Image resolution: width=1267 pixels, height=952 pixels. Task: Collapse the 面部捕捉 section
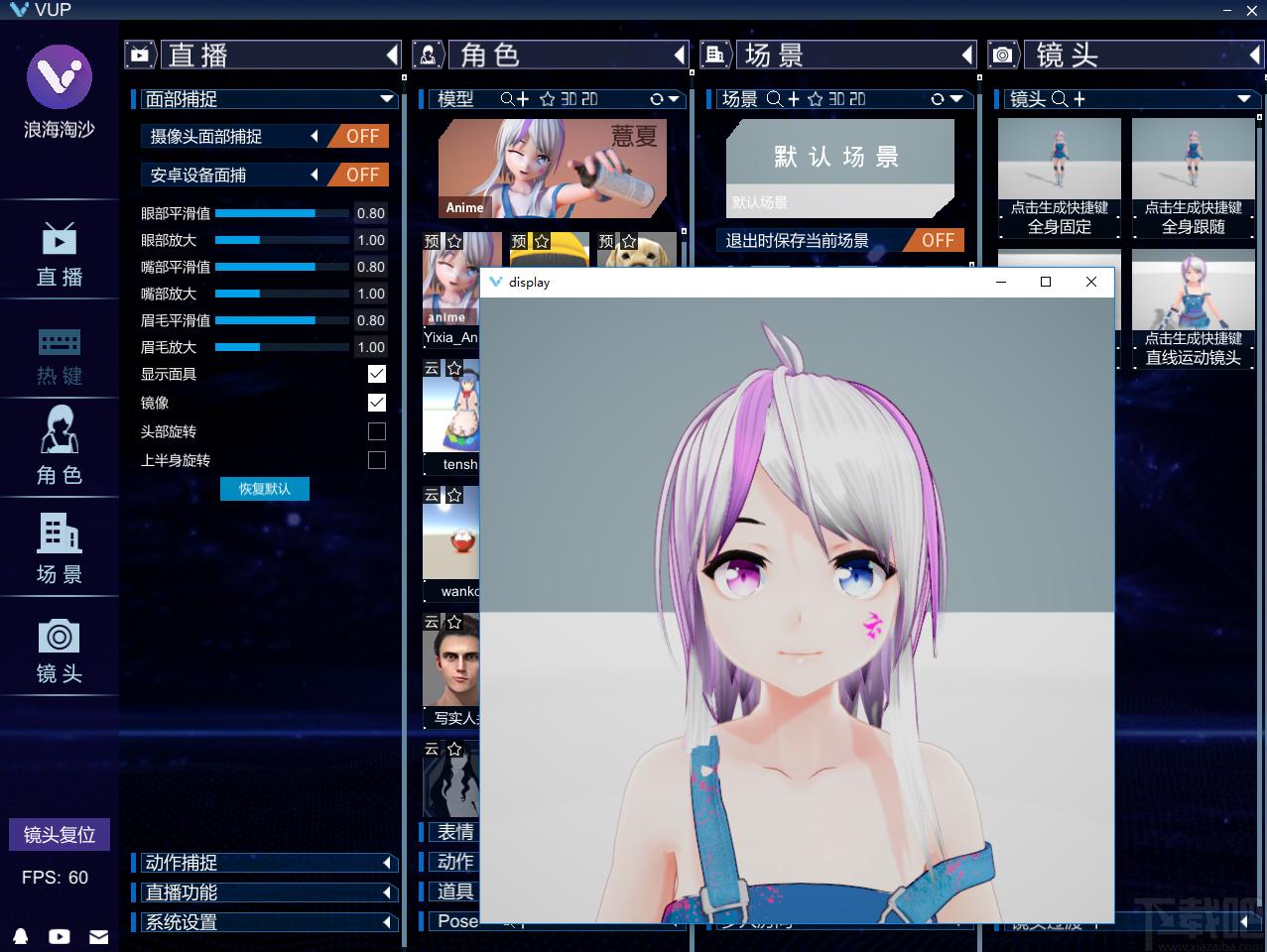(387, 99)
